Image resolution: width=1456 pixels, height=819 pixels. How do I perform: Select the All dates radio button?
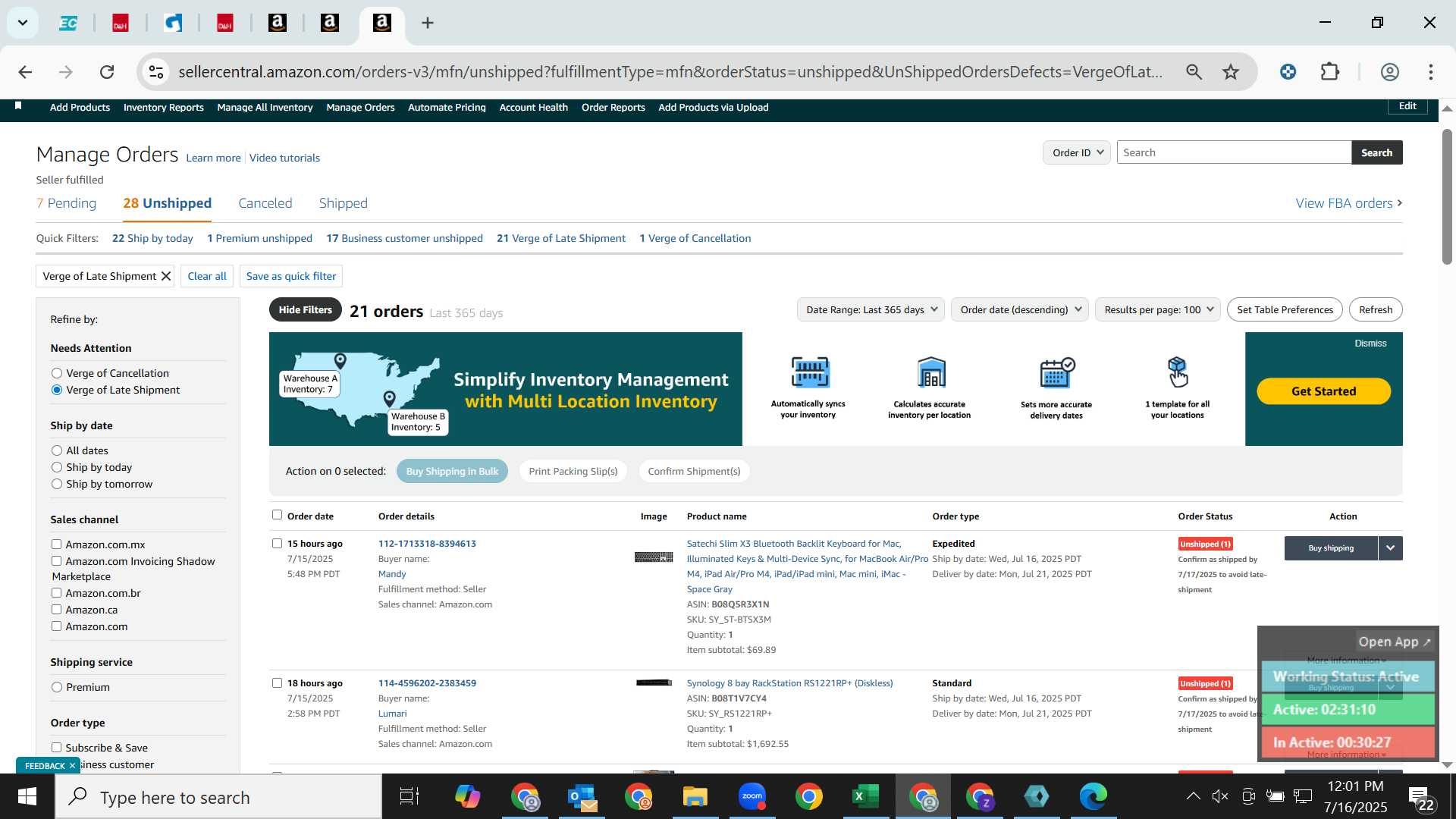57,450
